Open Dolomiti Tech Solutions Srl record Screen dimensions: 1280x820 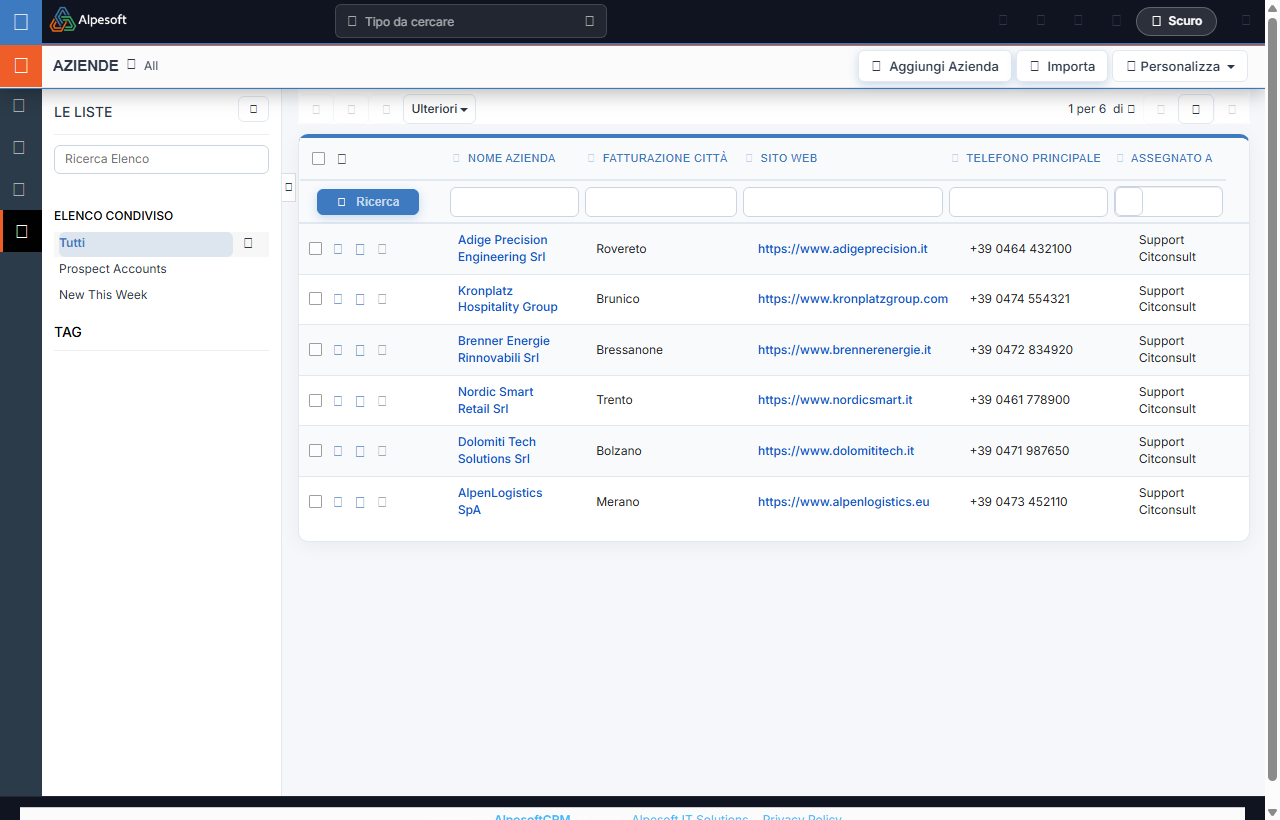tap(497, 450)
